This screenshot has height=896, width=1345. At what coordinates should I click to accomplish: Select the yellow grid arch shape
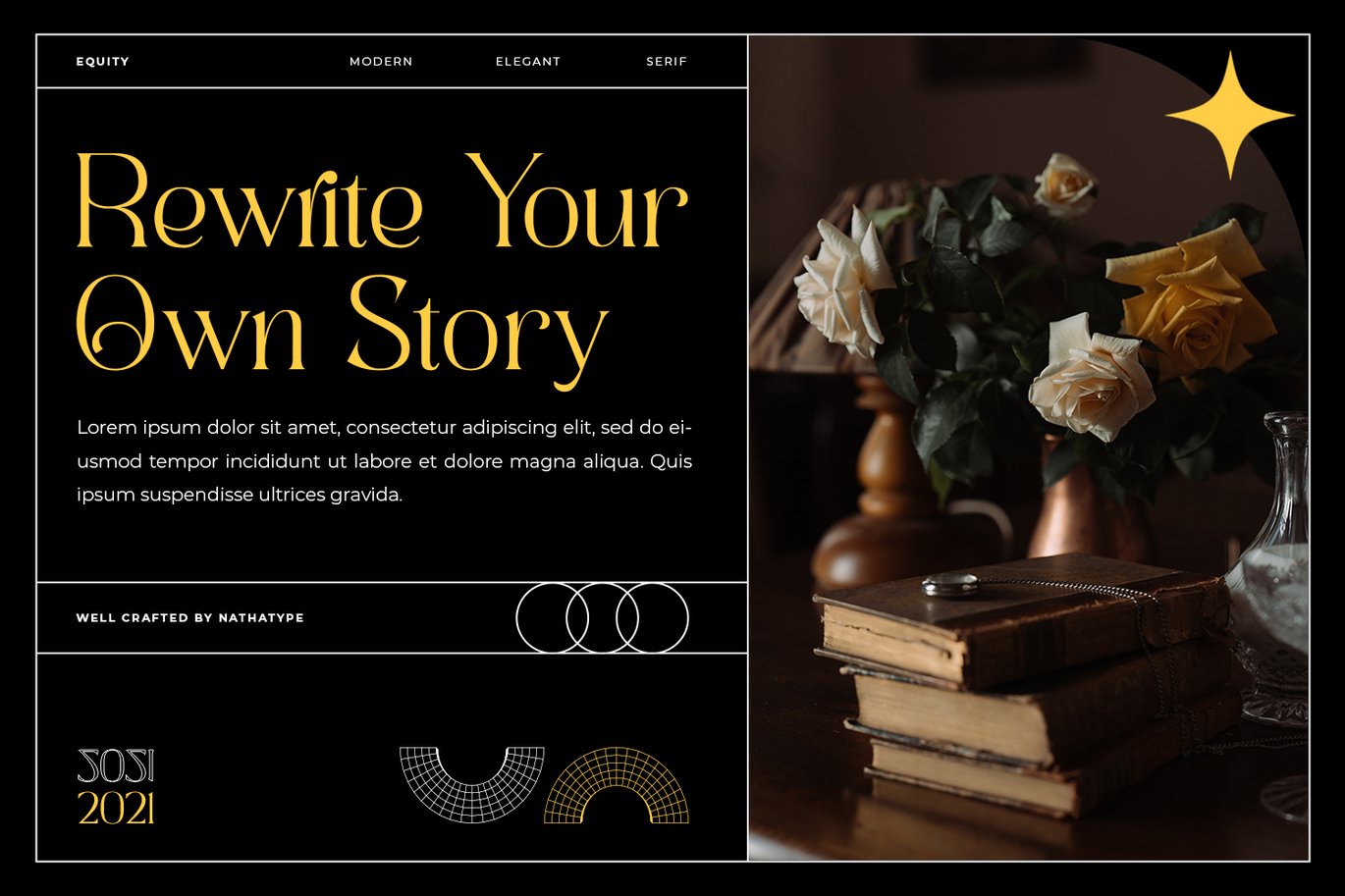[x=617, y=785]
